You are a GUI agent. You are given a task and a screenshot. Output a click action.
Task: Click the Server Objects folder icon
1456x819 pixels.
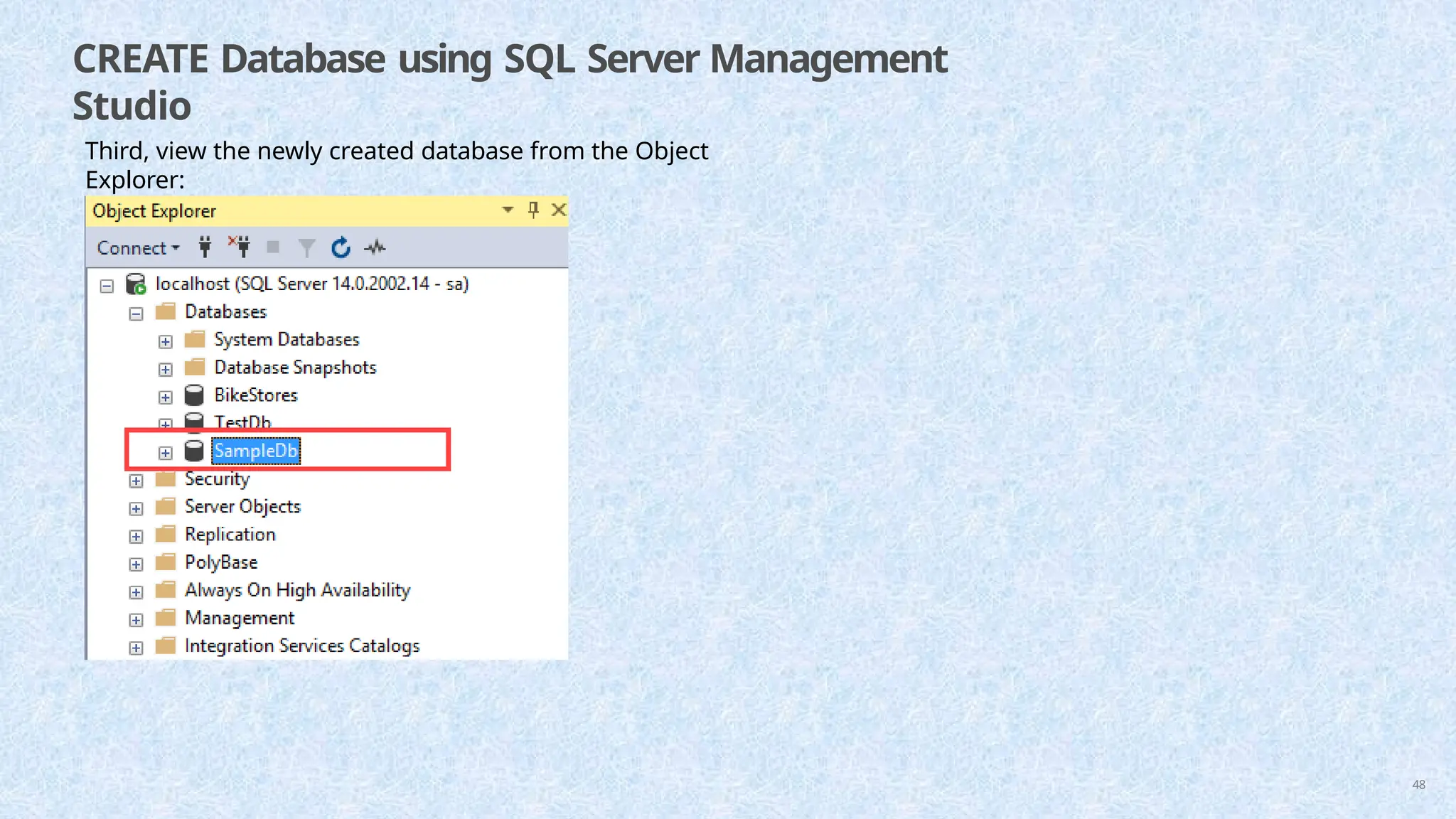(x=165, y=506)
